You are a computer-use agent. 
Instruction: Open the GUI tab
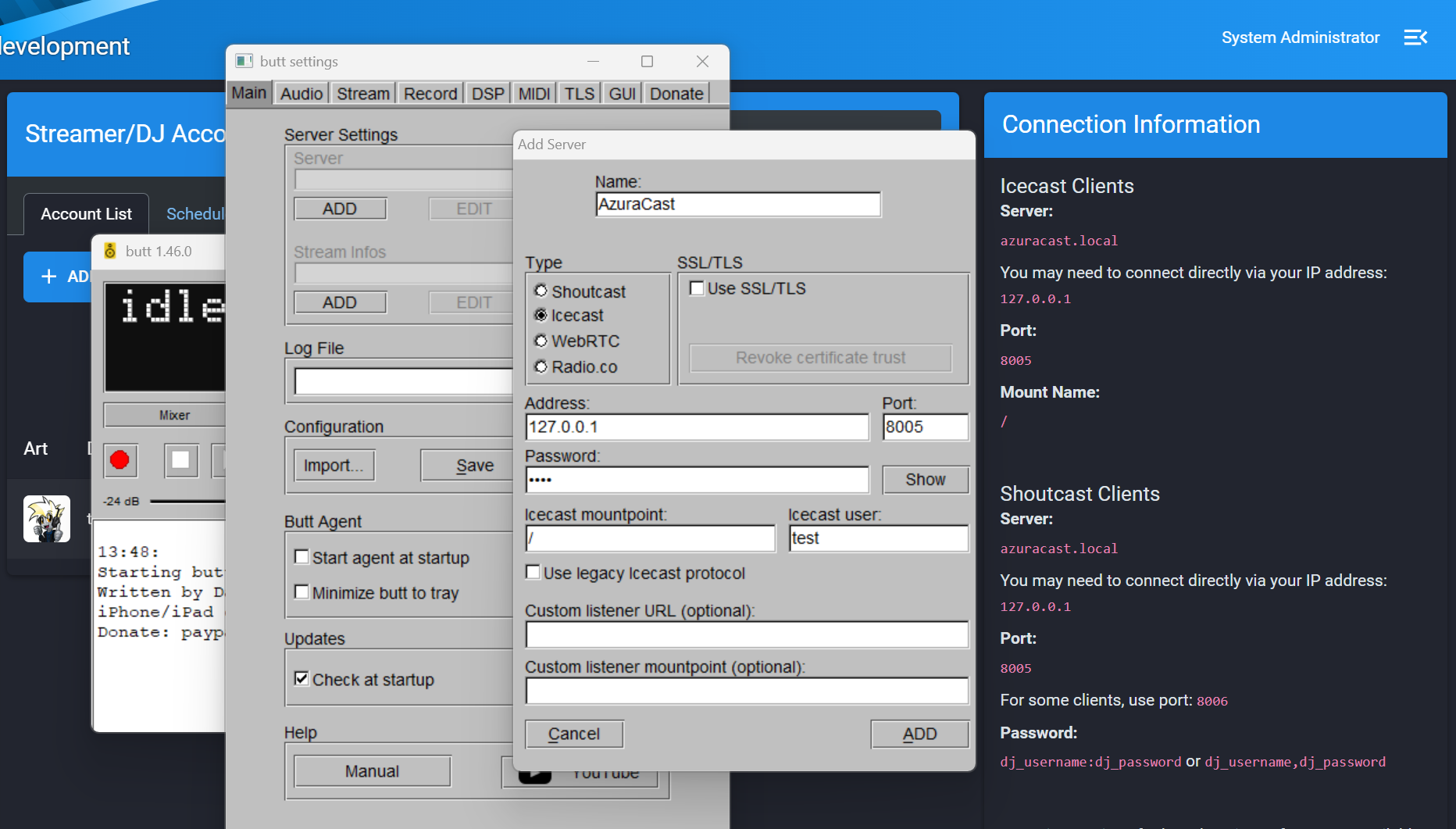tap(623, 94)
